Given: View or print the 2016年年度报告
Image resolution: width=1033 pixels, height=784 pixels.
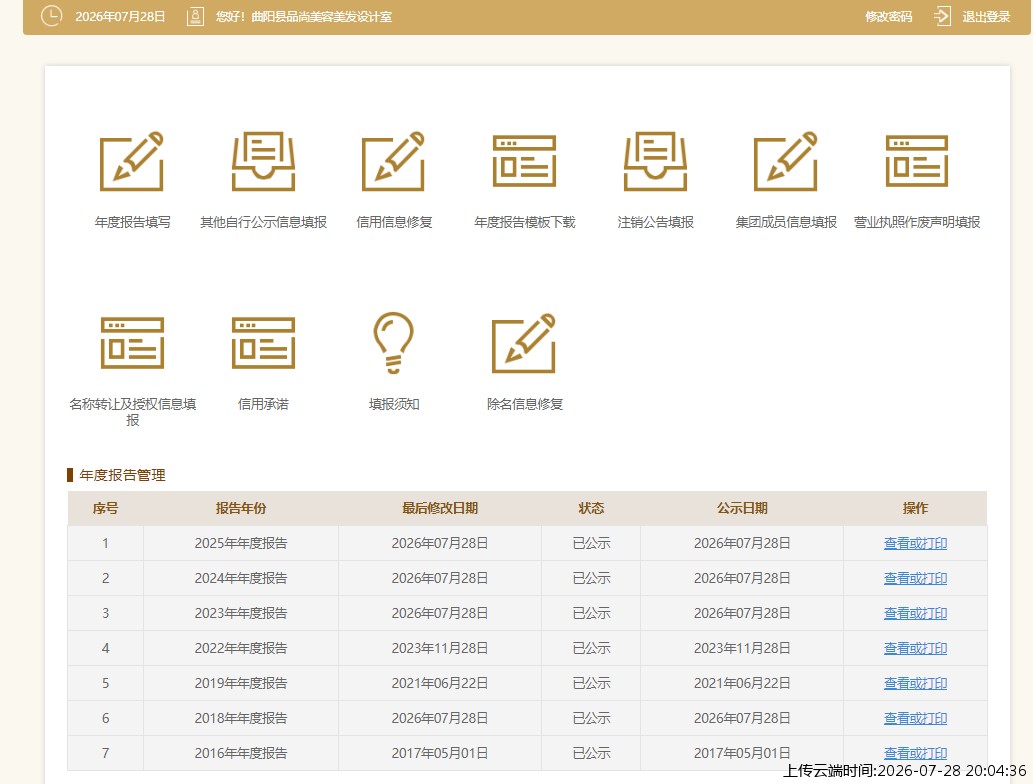Looking at the screenshot, I should click(915, 752).
